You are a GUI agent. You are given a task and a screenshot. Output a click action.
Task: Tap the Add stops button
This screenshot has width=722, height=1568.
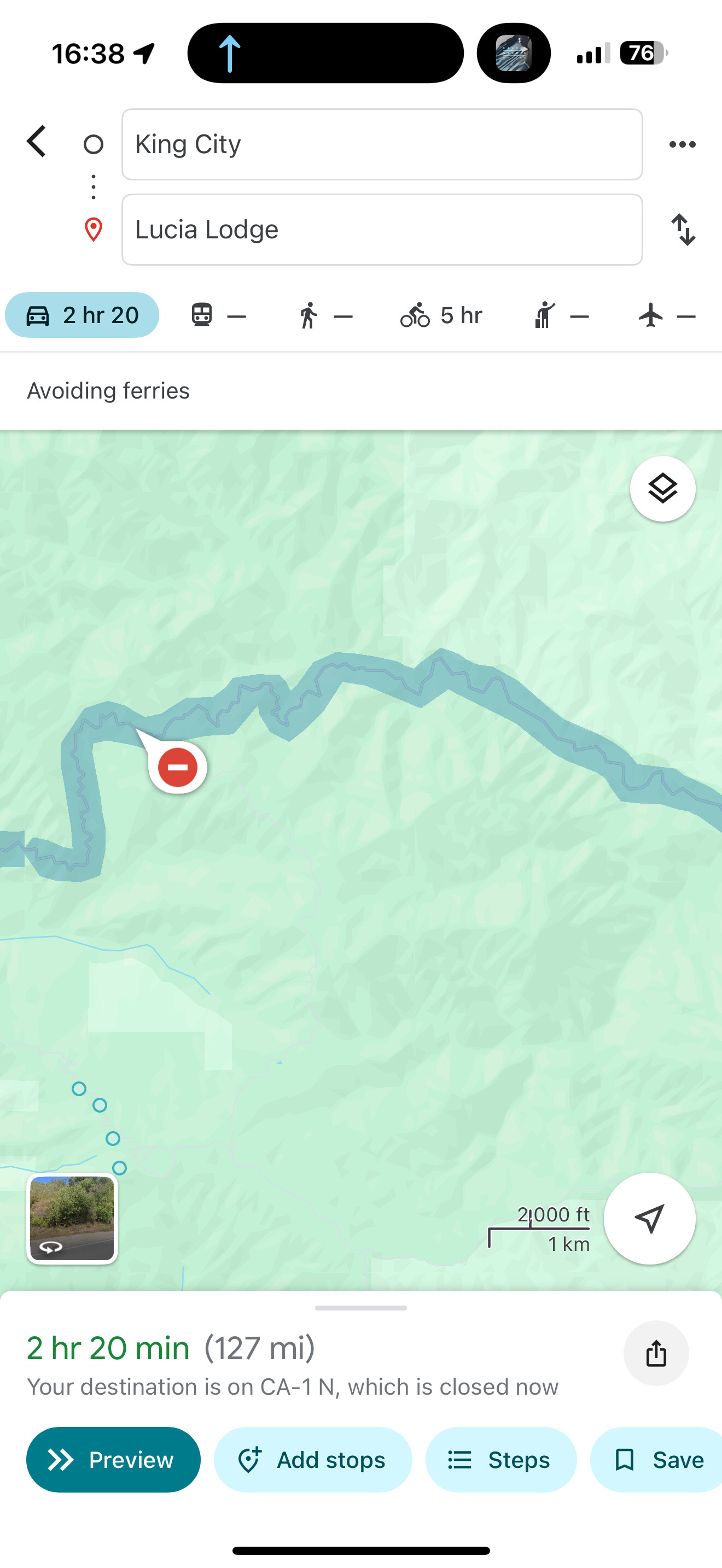coord(313,1460)
